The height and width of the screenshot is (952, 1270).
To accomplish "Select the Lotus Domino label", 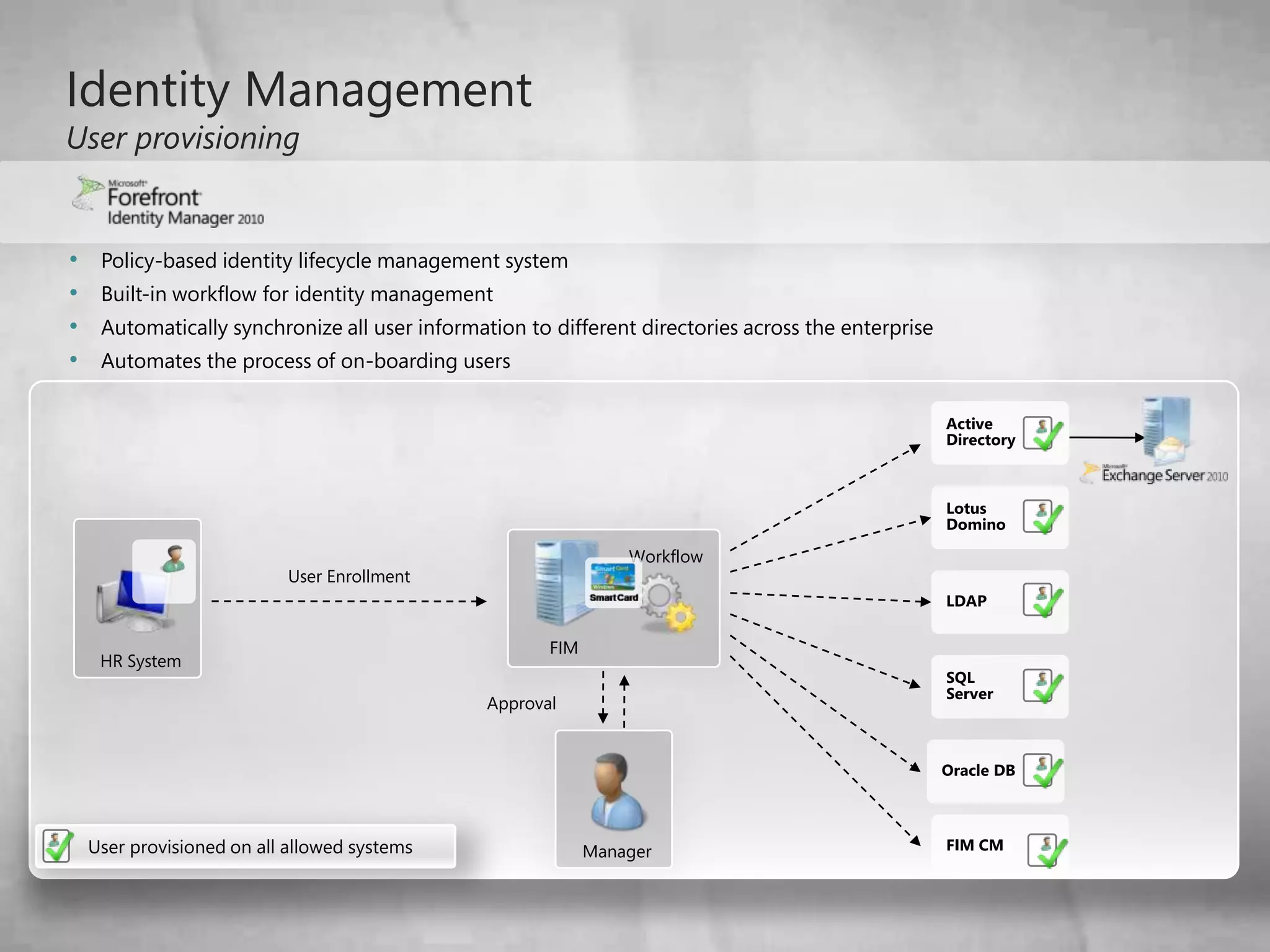I will coord(975,516).
